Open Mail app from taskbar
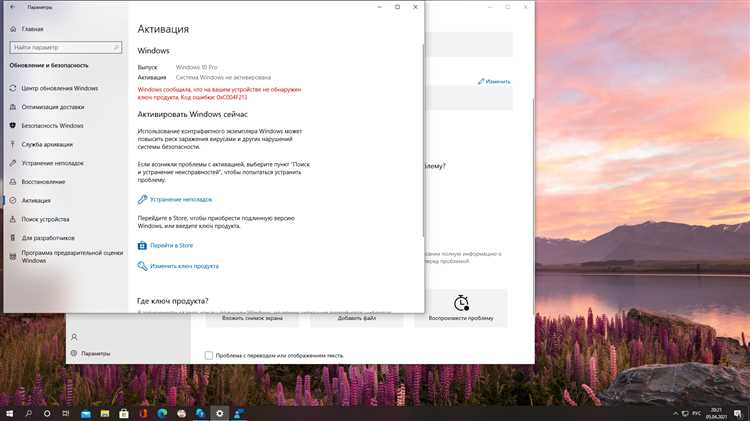The image size is (750, 421). 86,413
